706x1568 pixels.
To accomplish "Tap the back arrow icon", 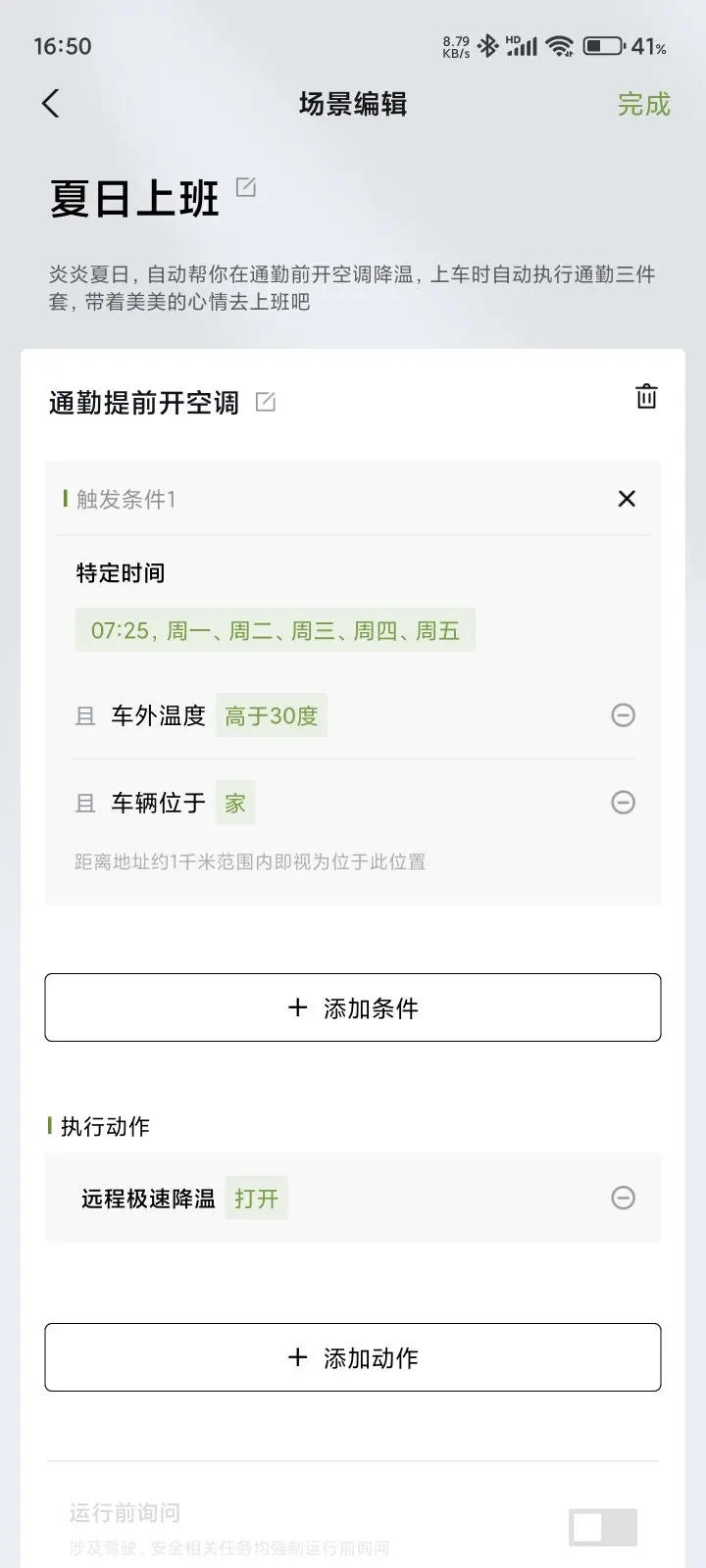I will (x=51, y=104).
